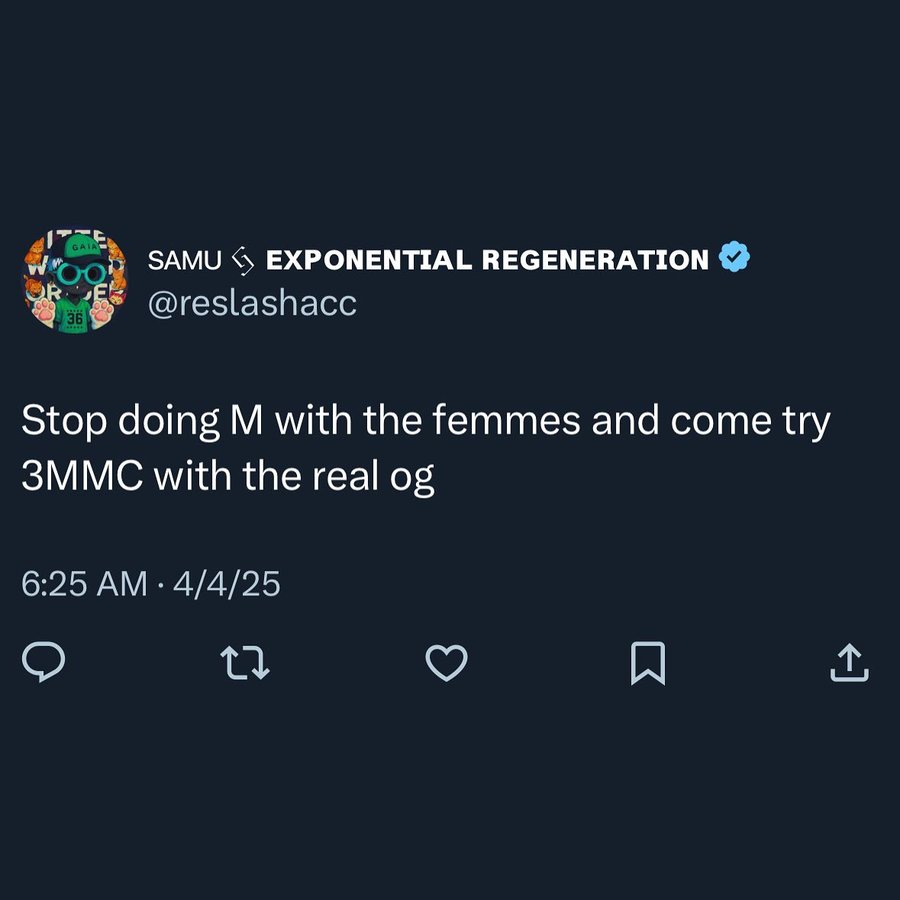Click the EXPONENTIAL REGENERATION name text

click(487, 261)
